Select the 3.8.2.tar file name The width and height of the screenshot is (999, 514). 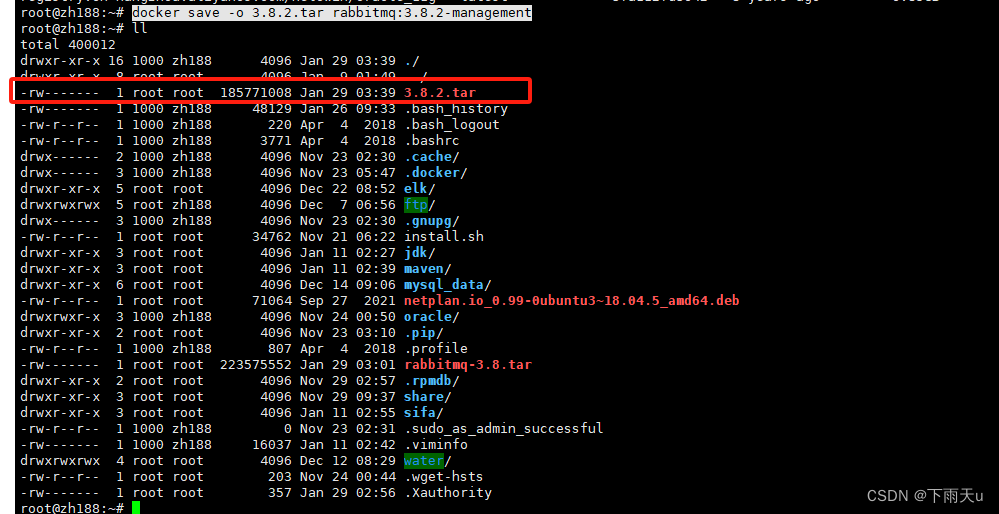pyautogui.click(x=440, y=93)
